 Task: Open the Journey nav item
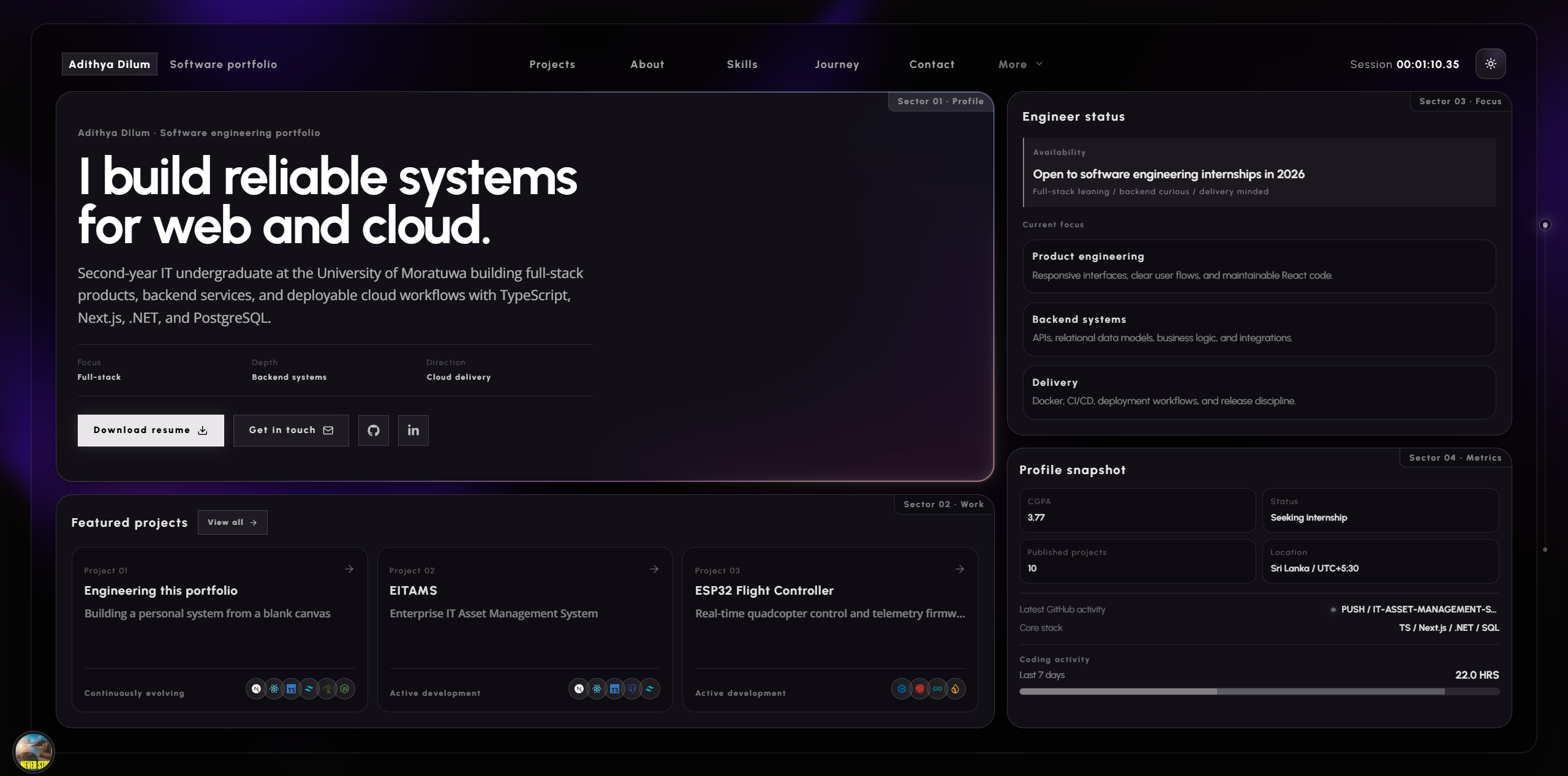[837, 64]
